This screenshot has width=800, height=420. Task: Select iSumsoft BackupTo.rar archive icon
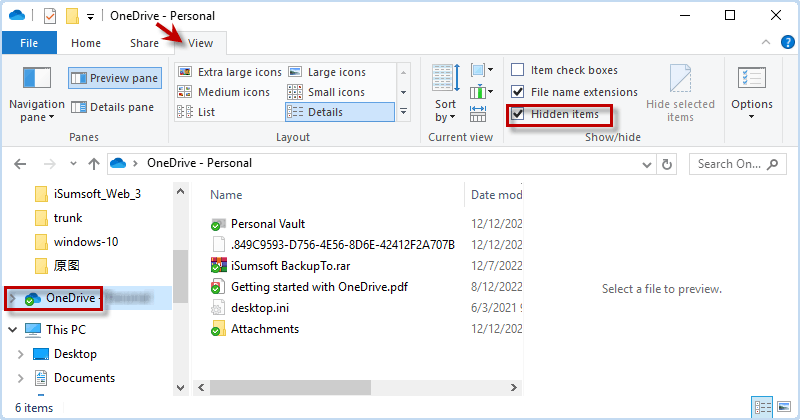(x=218, y=266)
